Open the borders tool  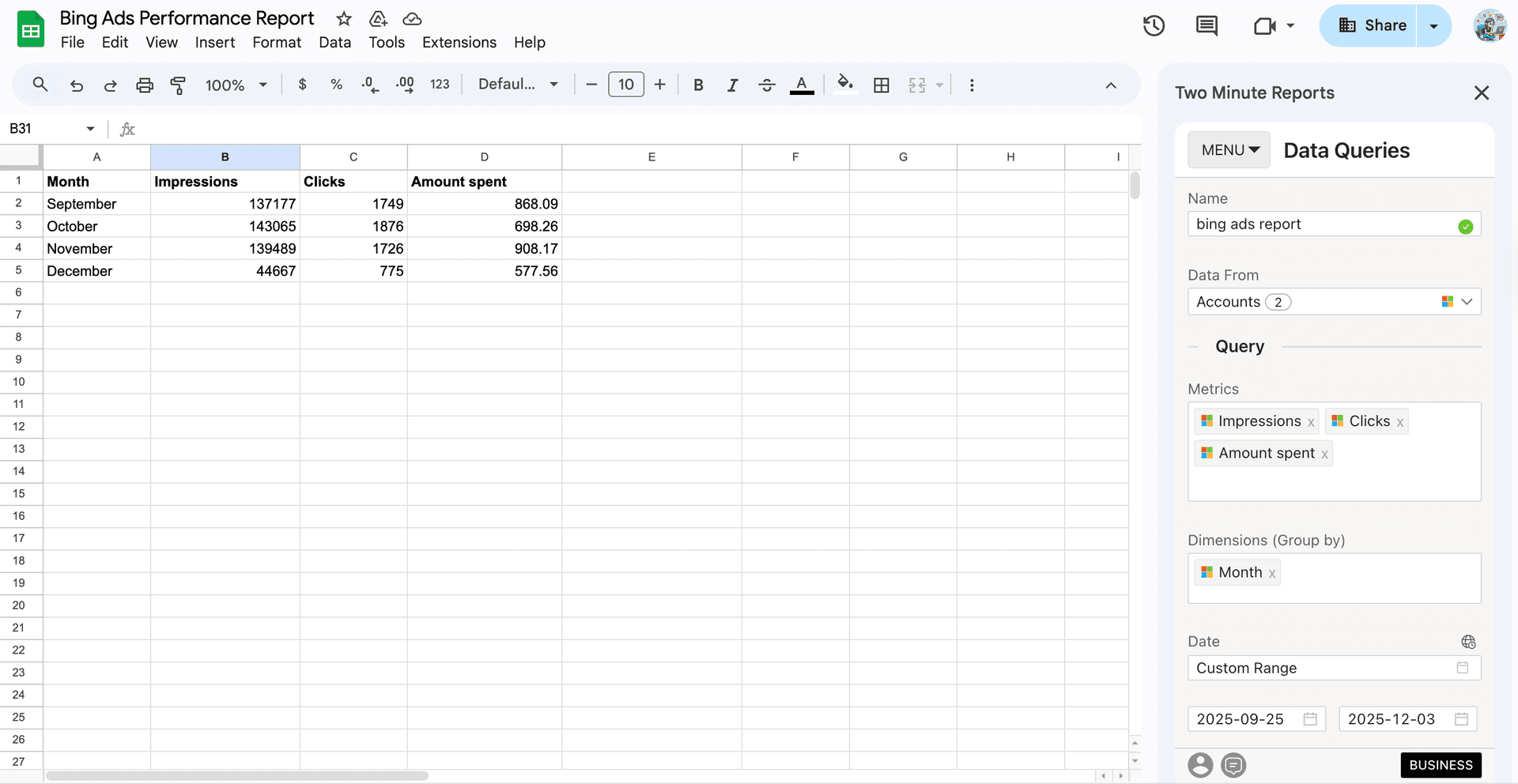tap(882, 85)
